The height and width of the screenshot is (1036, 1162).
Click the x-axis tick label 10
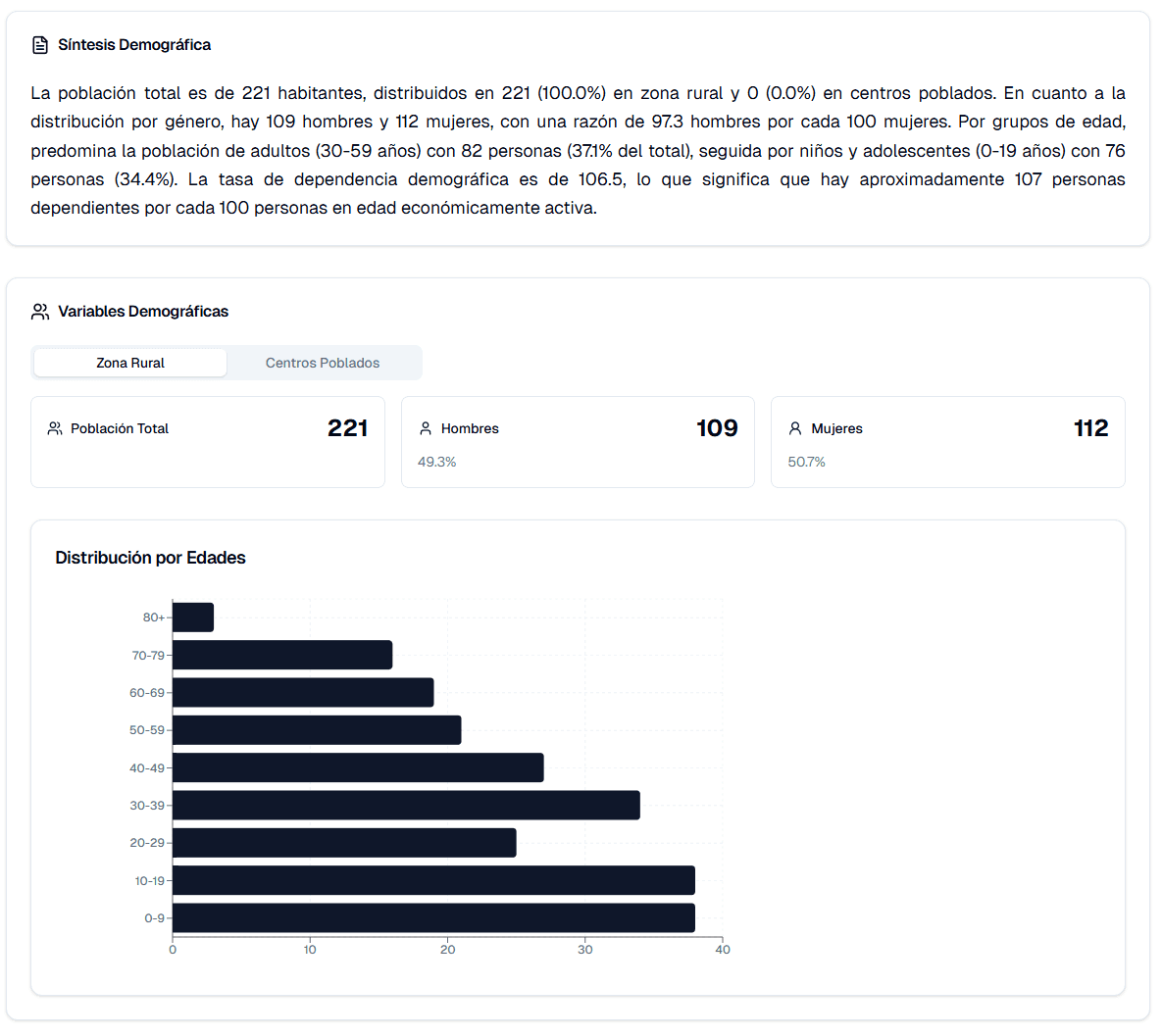(x=310, y=950)
